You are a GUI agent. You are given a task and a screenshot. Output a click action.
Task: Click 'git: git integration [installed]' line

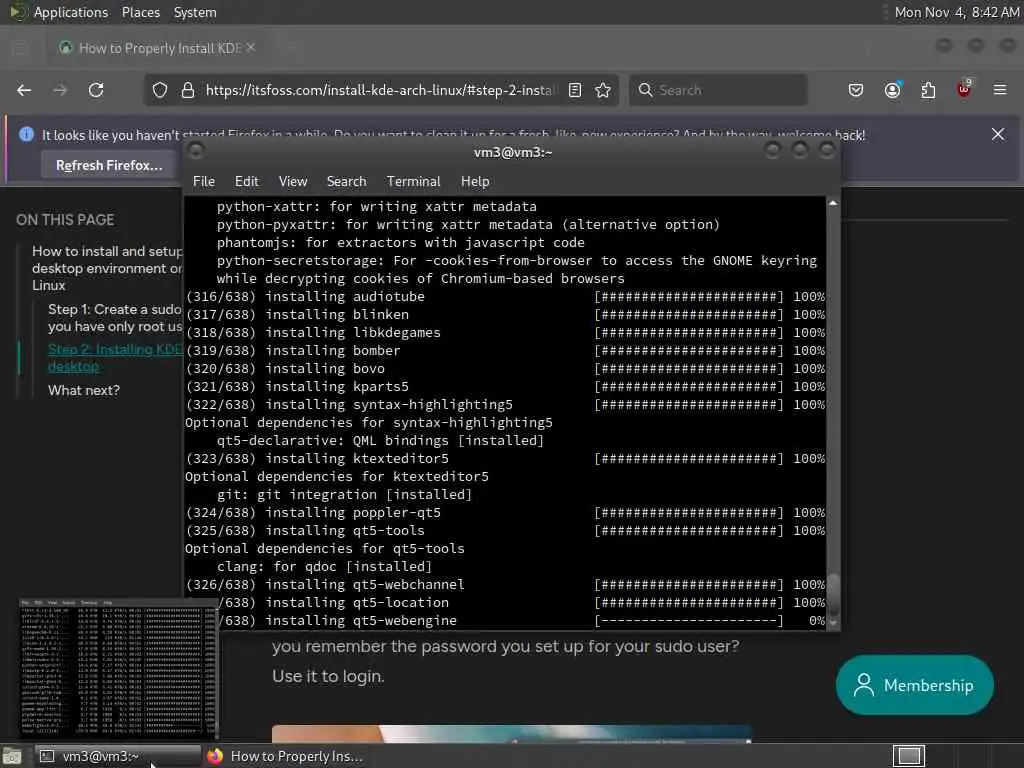344,494
